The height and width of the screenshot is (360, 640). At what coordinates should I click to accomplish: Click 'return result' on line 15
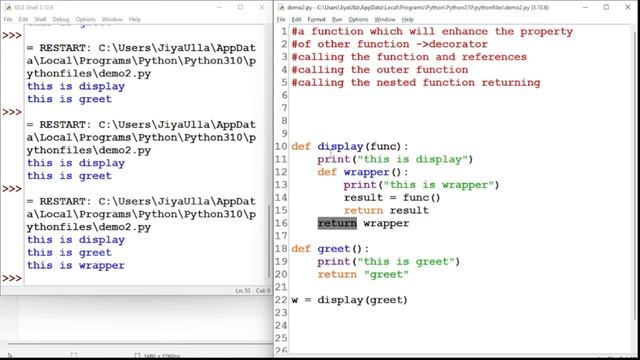click(386, 211)
